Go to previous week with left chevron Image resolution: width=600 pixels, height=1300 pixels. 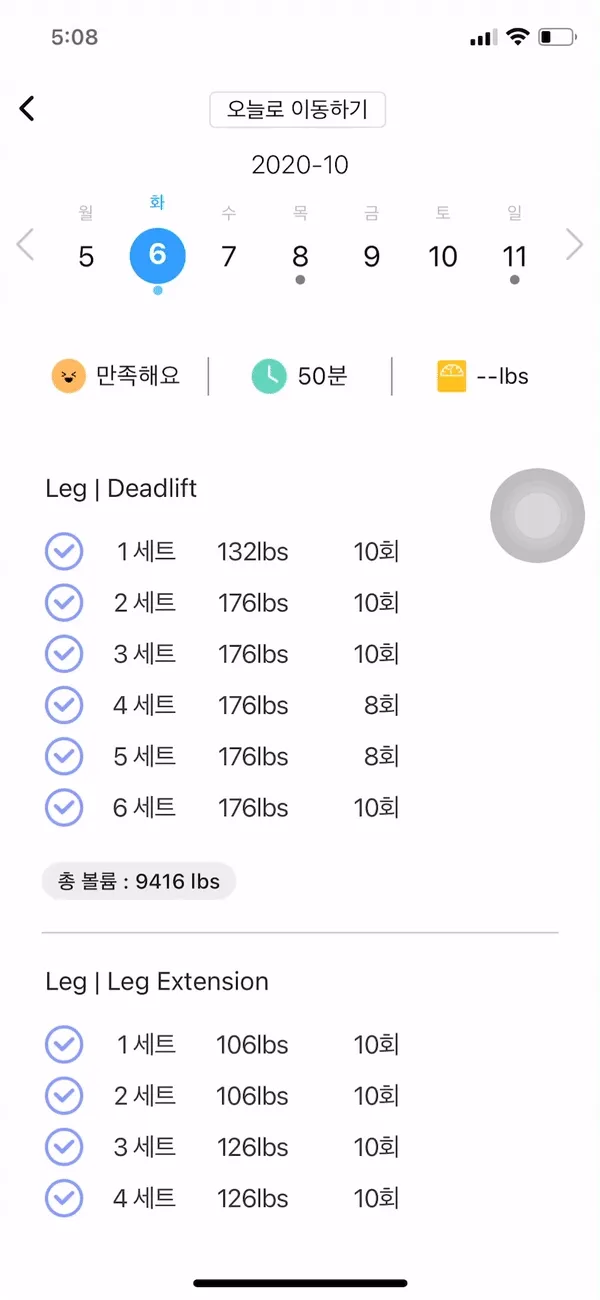click(25, 245)
